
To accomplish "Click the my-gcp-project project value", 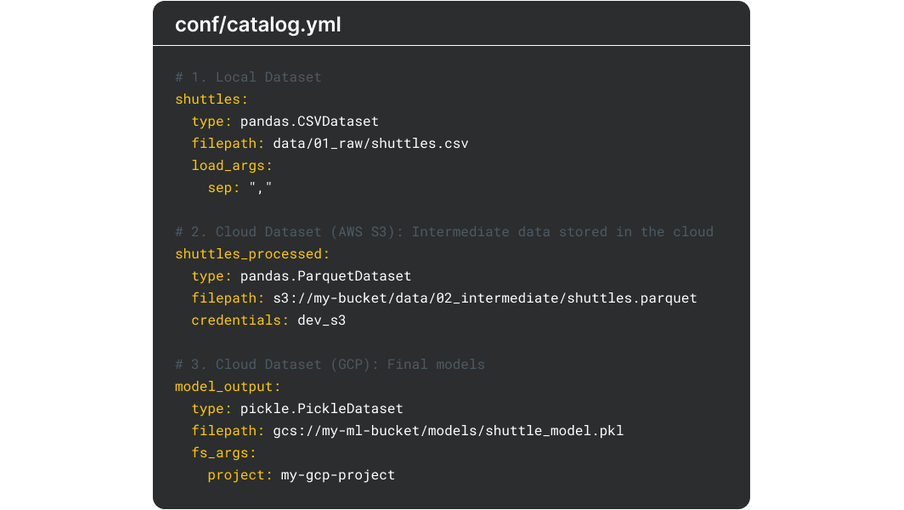I will 338,474.
